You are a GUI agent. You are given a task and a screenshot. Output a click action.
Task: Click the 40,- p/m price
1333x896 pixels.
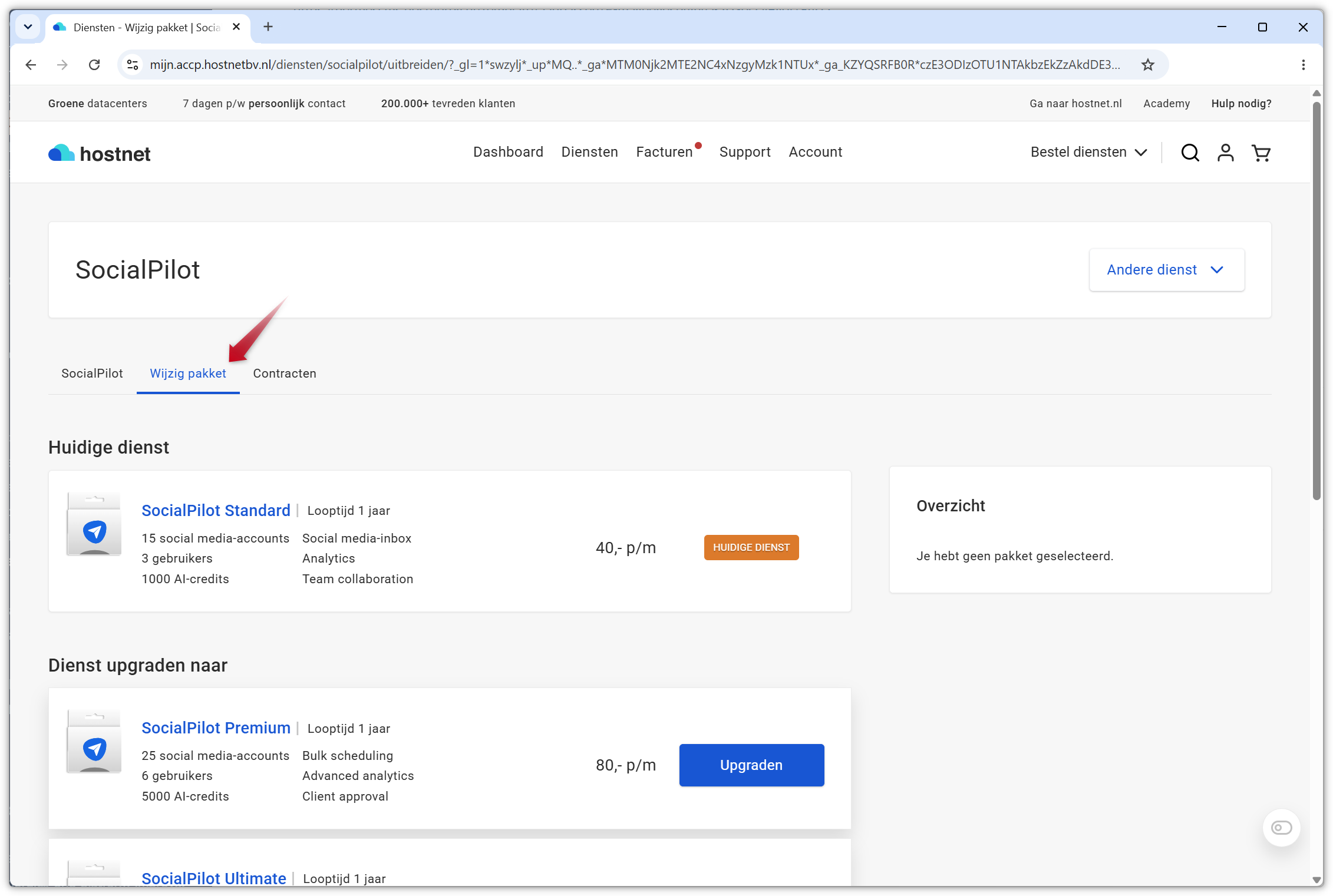626,548
